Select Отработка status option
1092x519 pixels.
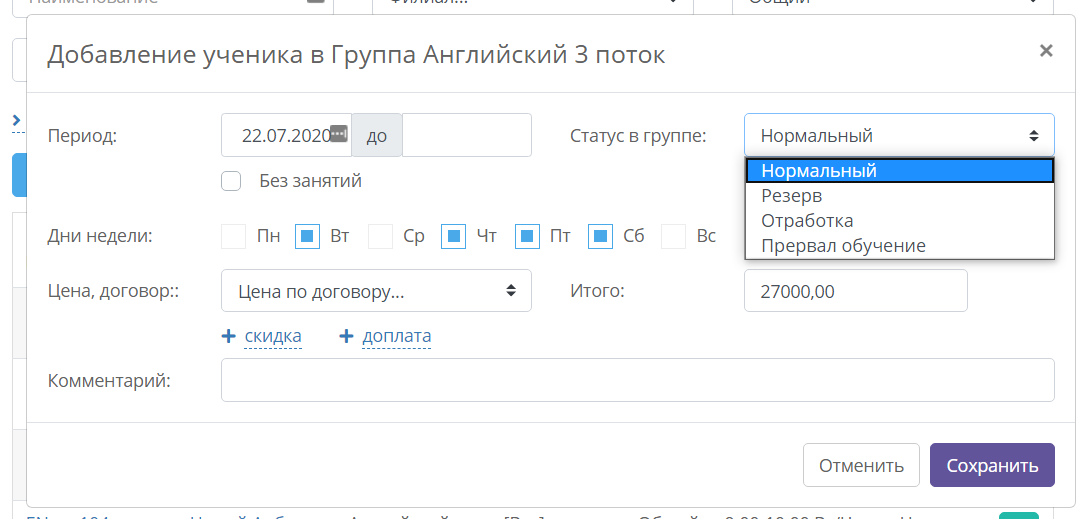pyautogui.click(x=899, y=221)
